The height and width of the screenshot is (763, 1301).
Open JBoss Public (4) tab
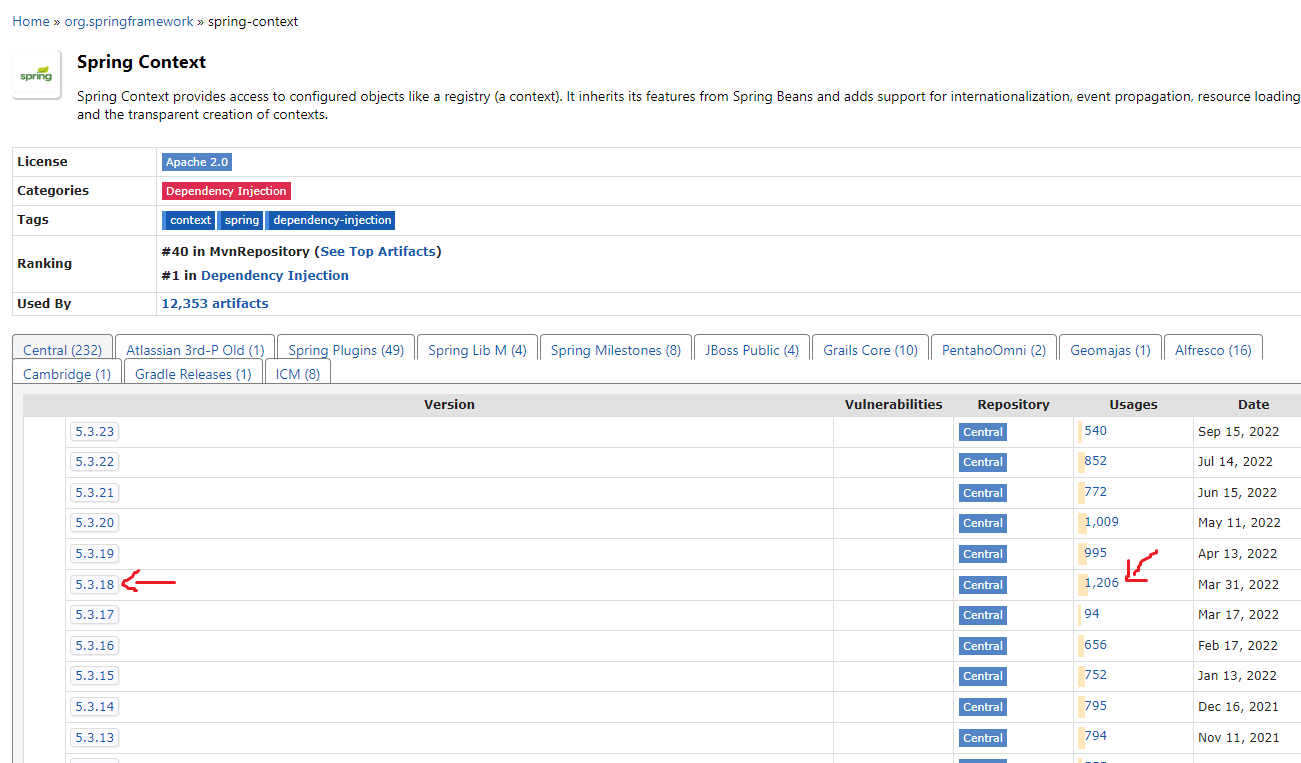pos(751,350)
